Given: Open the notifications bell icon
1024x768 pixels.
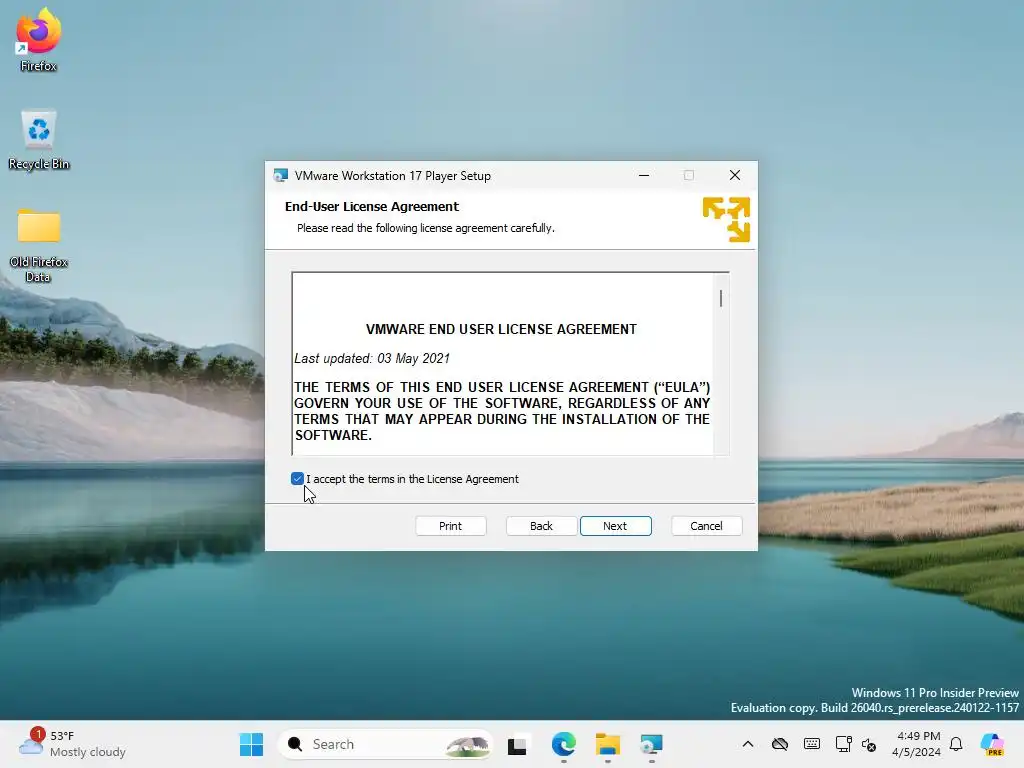Looking at the screenshot, I should [x=956, y=744].
